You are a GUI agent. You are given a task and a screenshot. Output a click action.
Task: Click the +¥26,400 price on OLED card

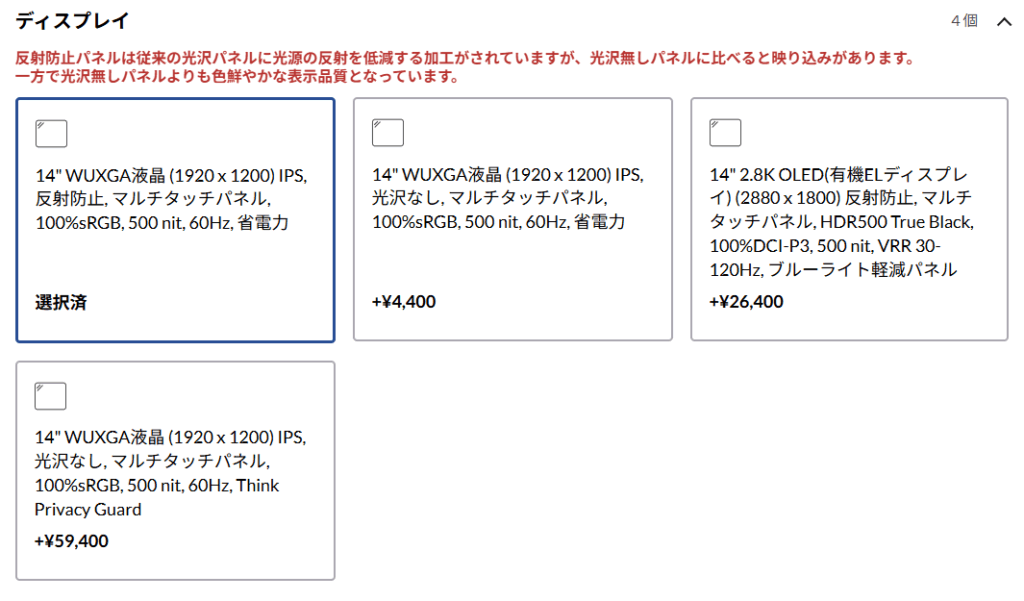click(747, 302)
